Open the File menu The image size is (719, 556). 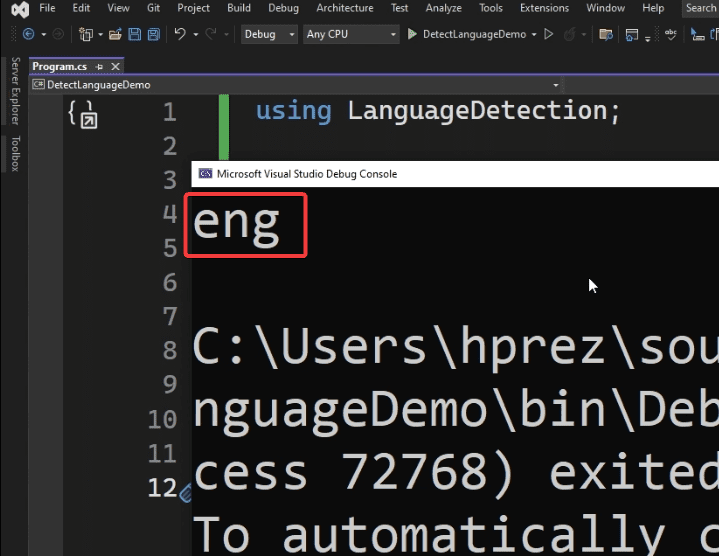click(47, 8)
